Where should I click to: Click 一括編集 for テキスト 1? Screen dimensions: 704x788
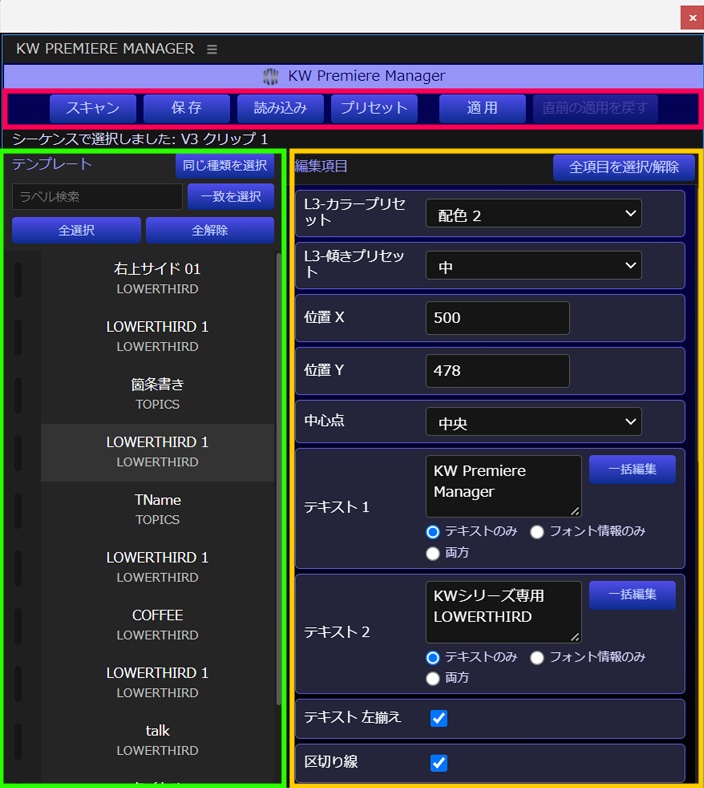point(632,469)
